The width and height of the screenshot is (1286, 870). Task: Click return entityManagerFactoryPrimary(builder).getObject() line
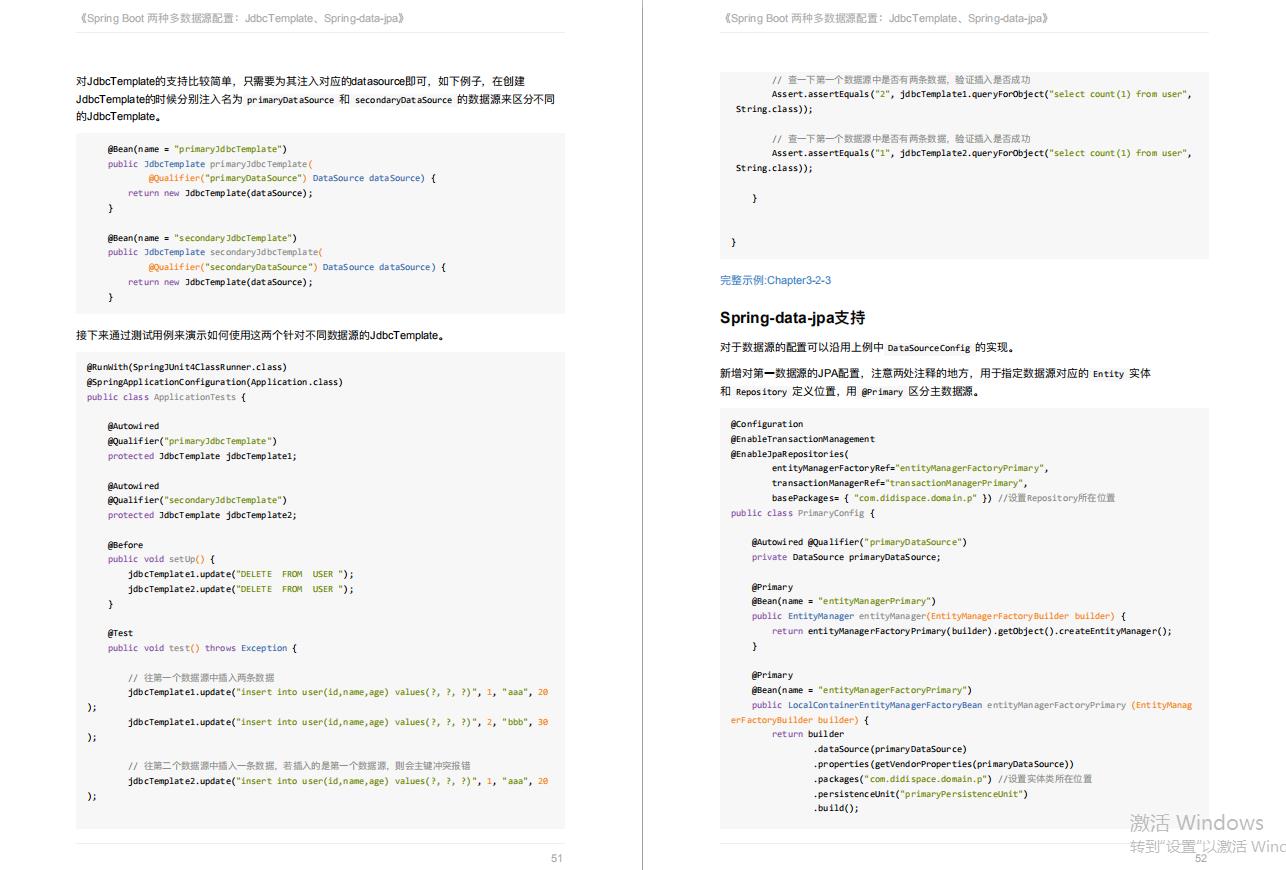pos(971,631)
